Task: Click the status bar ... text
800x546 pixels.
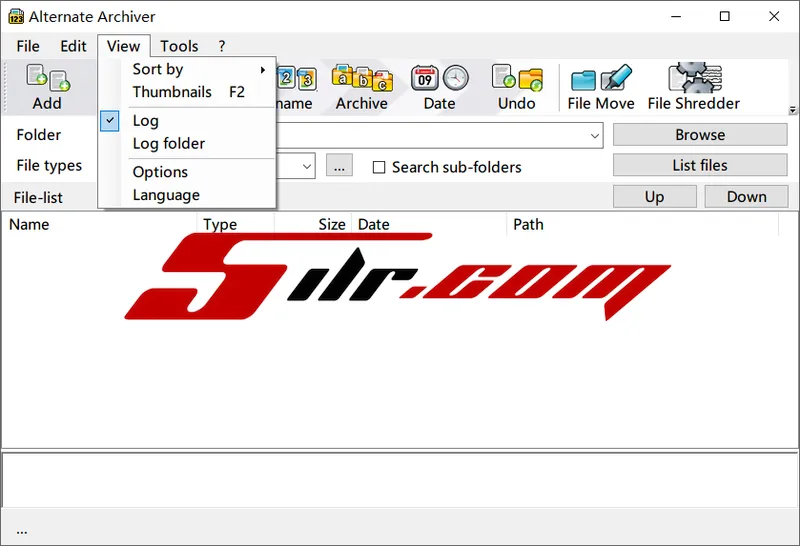Action: coord(21,532)
